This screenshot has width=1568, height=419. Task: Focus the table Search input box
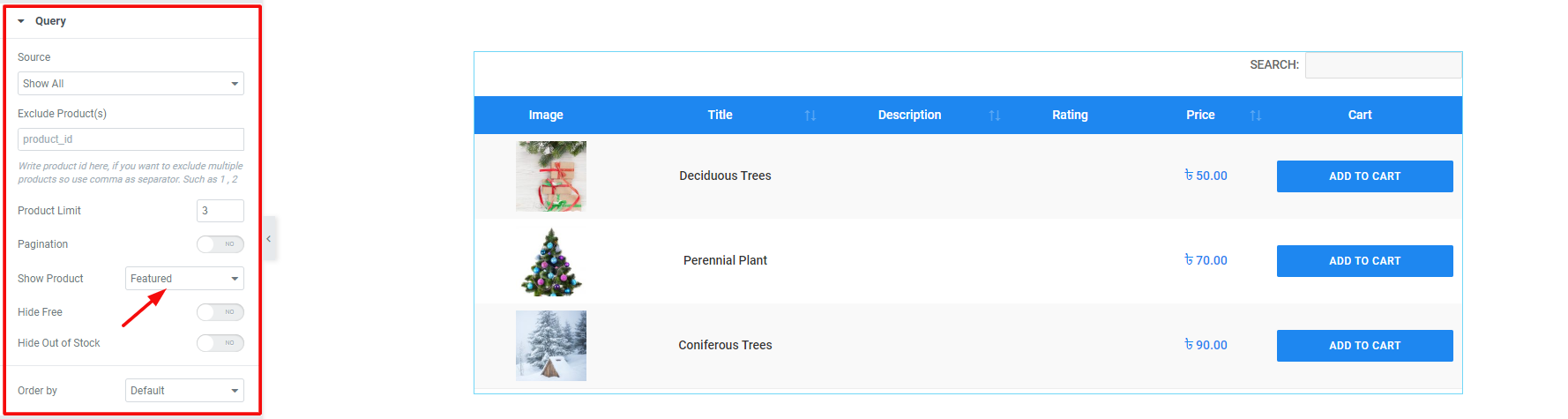click(x=1383, y=65)
